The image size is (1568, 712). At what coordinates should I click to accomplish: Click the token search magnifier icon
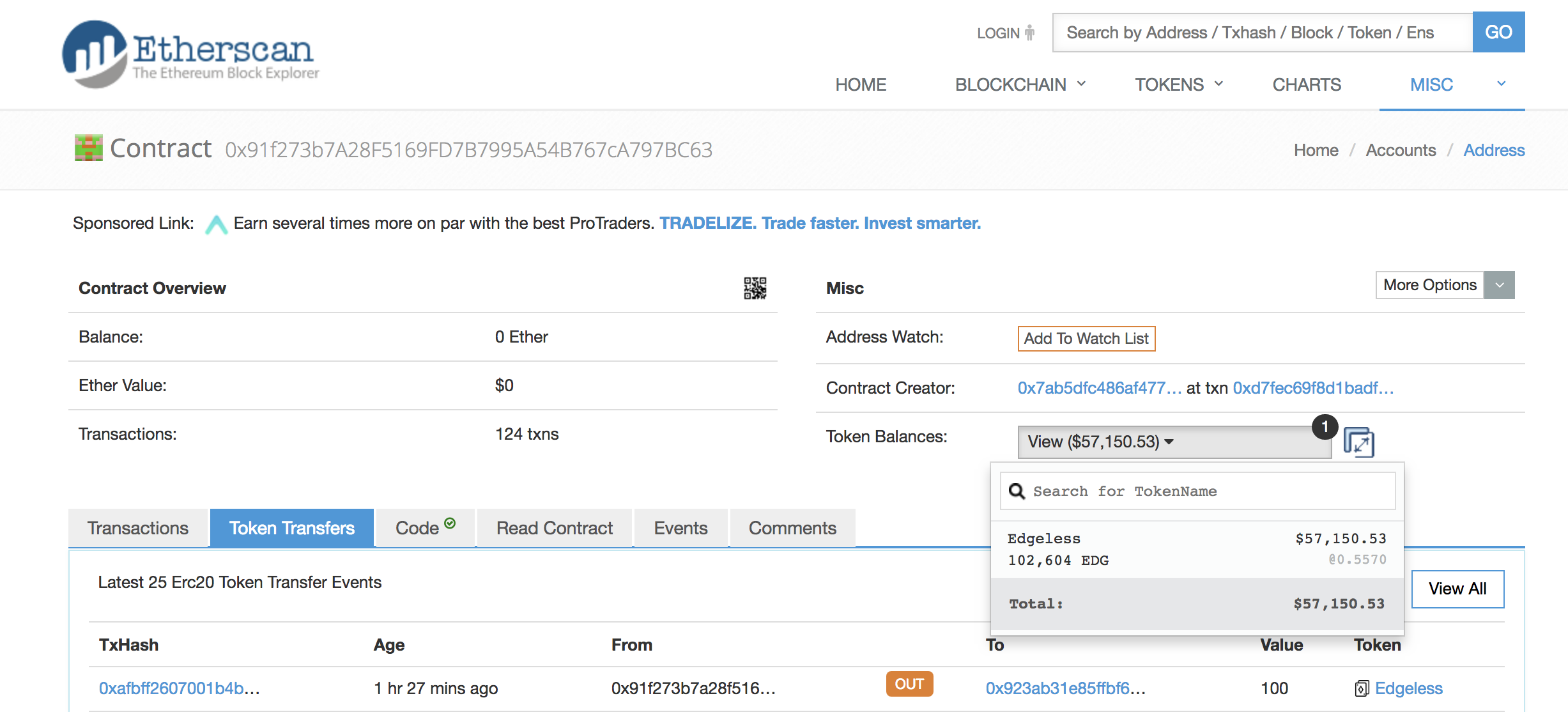tap(1016, 491)
